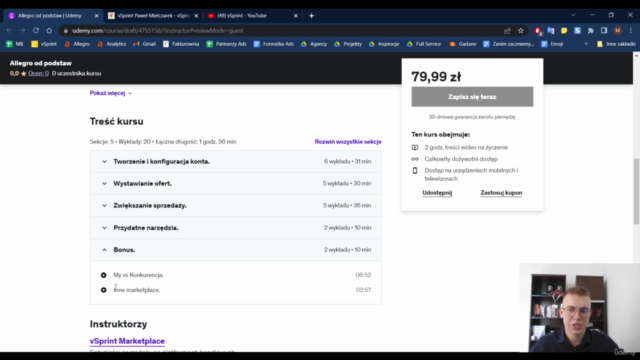Click the page vertical scrollbar thumb
Screen dimensions: 640x360
(x=636, y=191)
